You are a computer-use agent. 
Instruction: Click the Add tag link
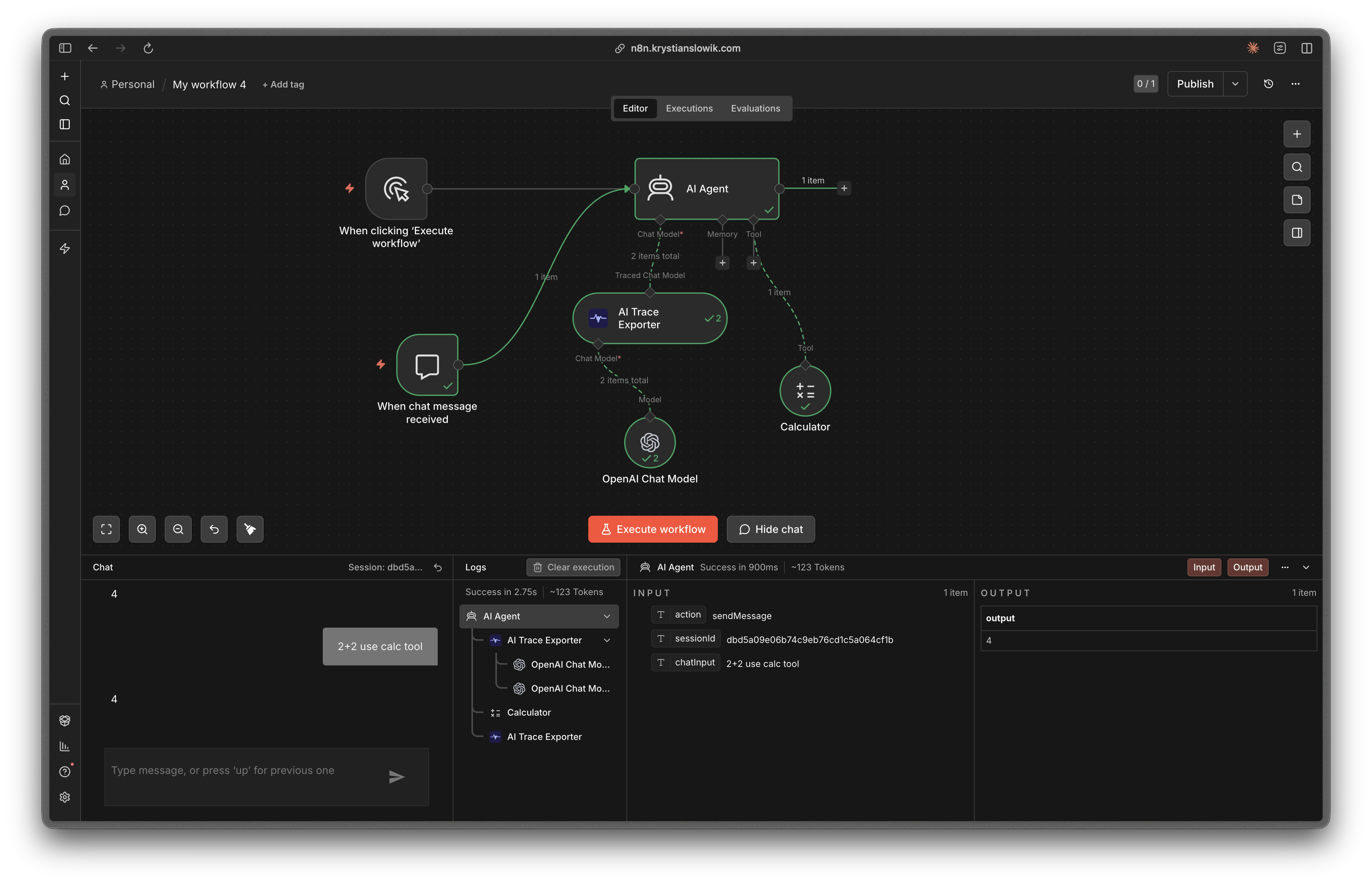click(283, 84)
